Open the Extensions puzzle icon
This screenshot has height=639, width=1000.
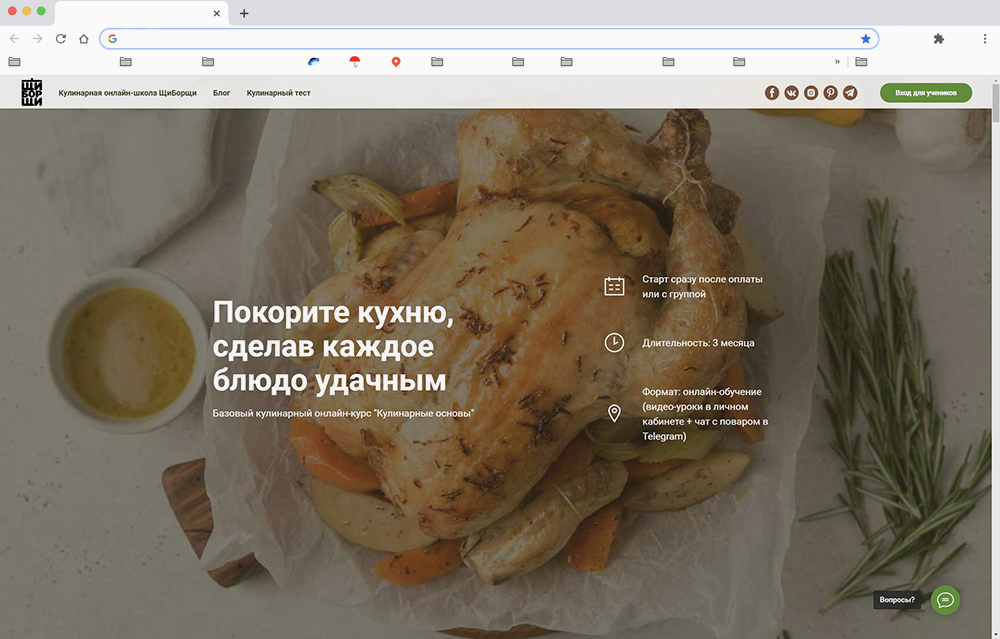(939, 39)
